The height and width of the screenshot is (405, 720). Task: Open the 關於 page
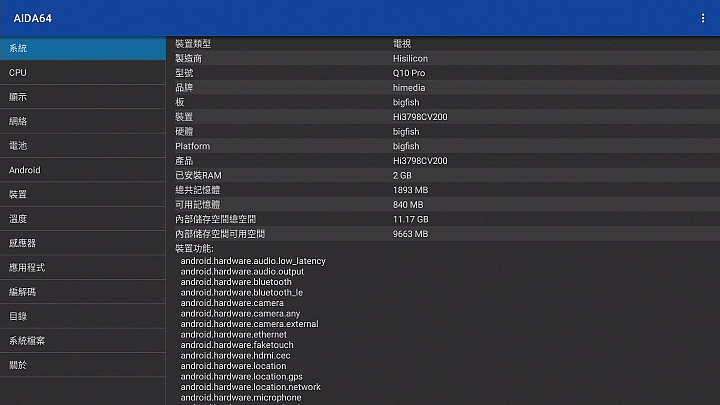point(83,365)
